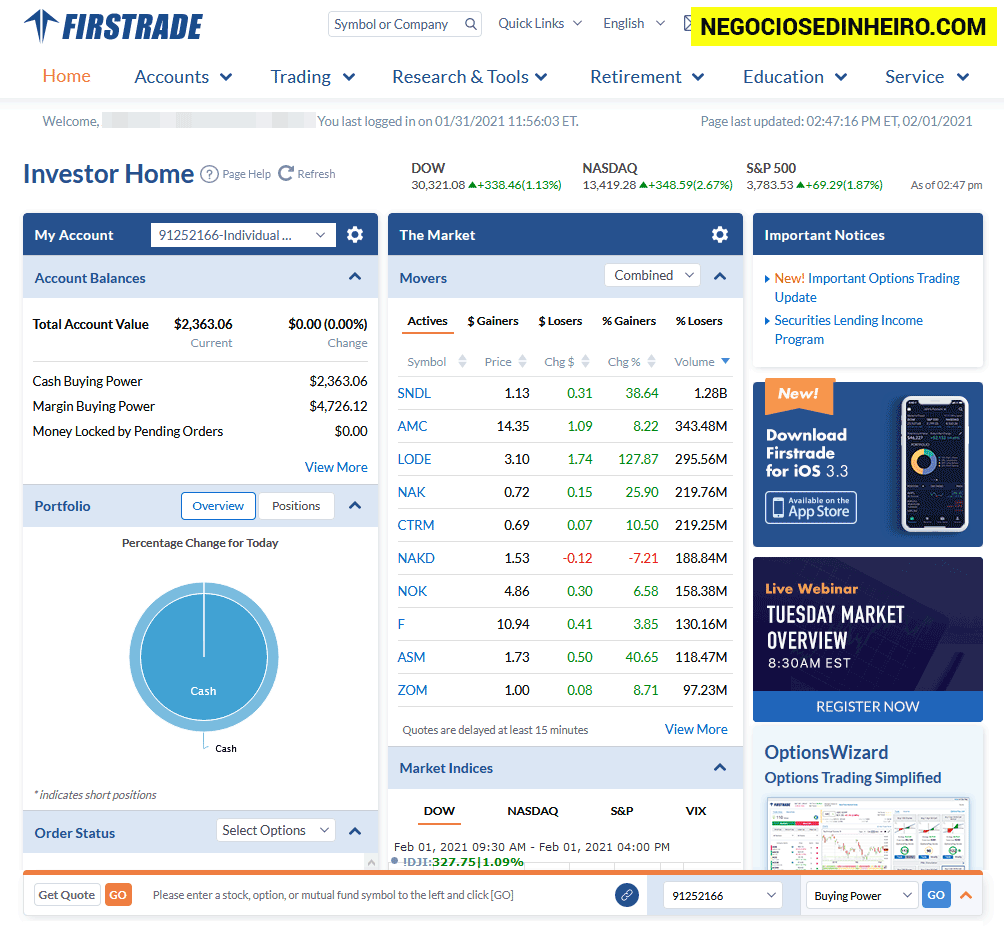Screen dimensions: 1004x928
Task: Sort by Volume column arrow
Action: click(x=725, y=361)
